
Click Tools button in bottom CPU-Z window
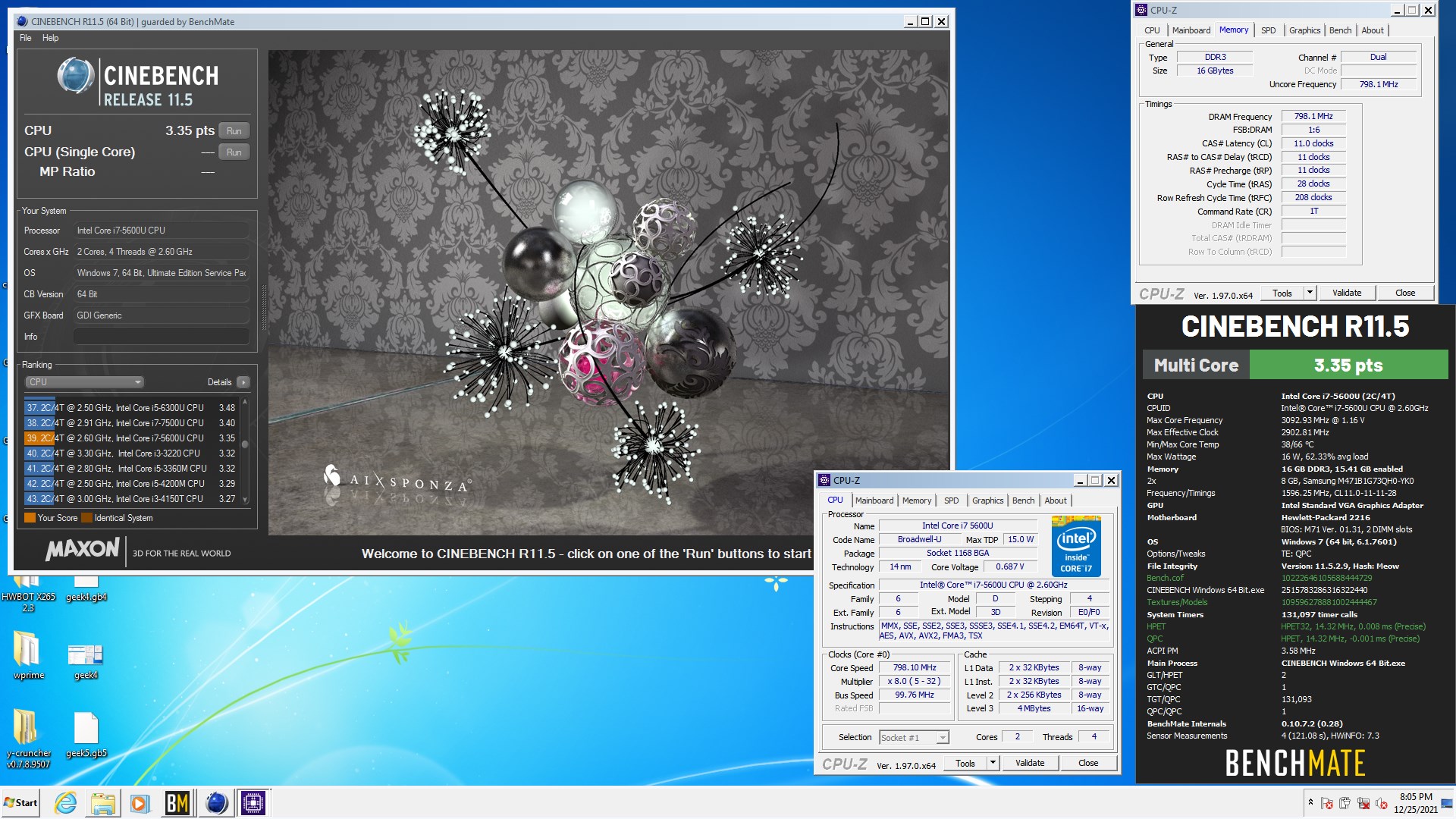[x=965, y=764]
